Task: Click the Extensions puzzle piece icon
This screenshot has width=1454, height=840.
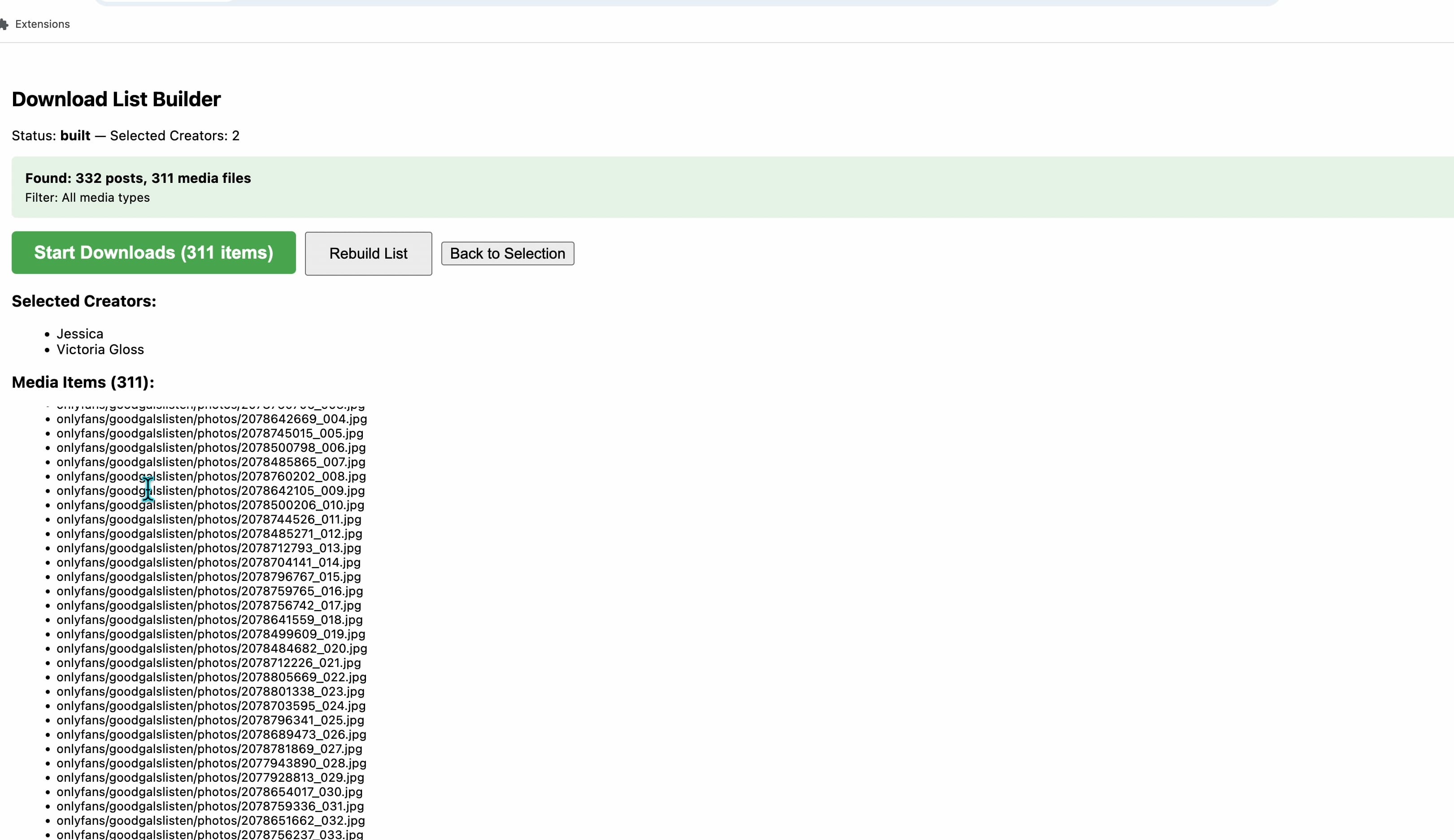Action: pyautogui.click(x=4, y=24)
